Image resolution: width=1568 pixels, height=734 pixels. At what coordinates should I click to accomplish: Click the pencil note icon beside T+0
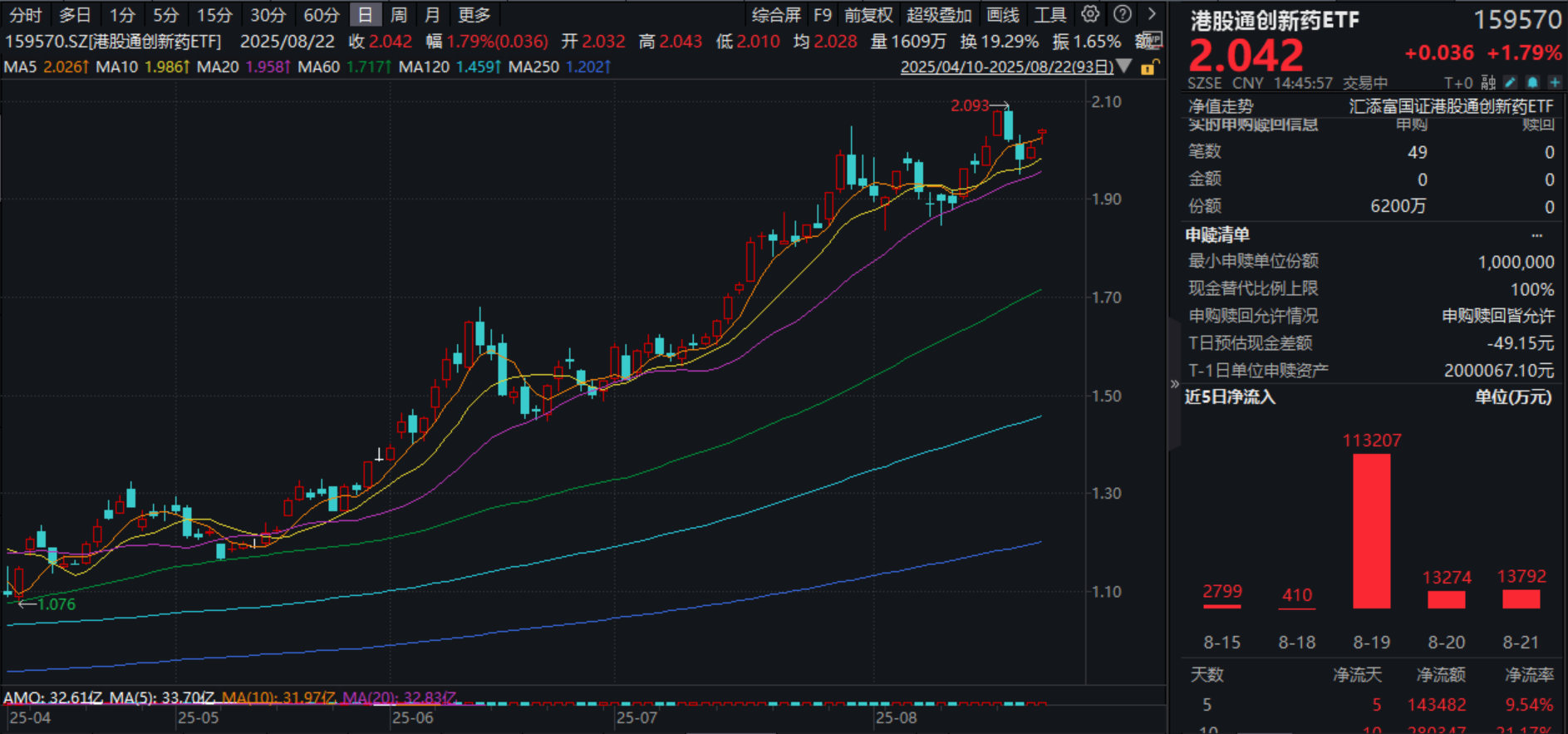point(1511,82)
